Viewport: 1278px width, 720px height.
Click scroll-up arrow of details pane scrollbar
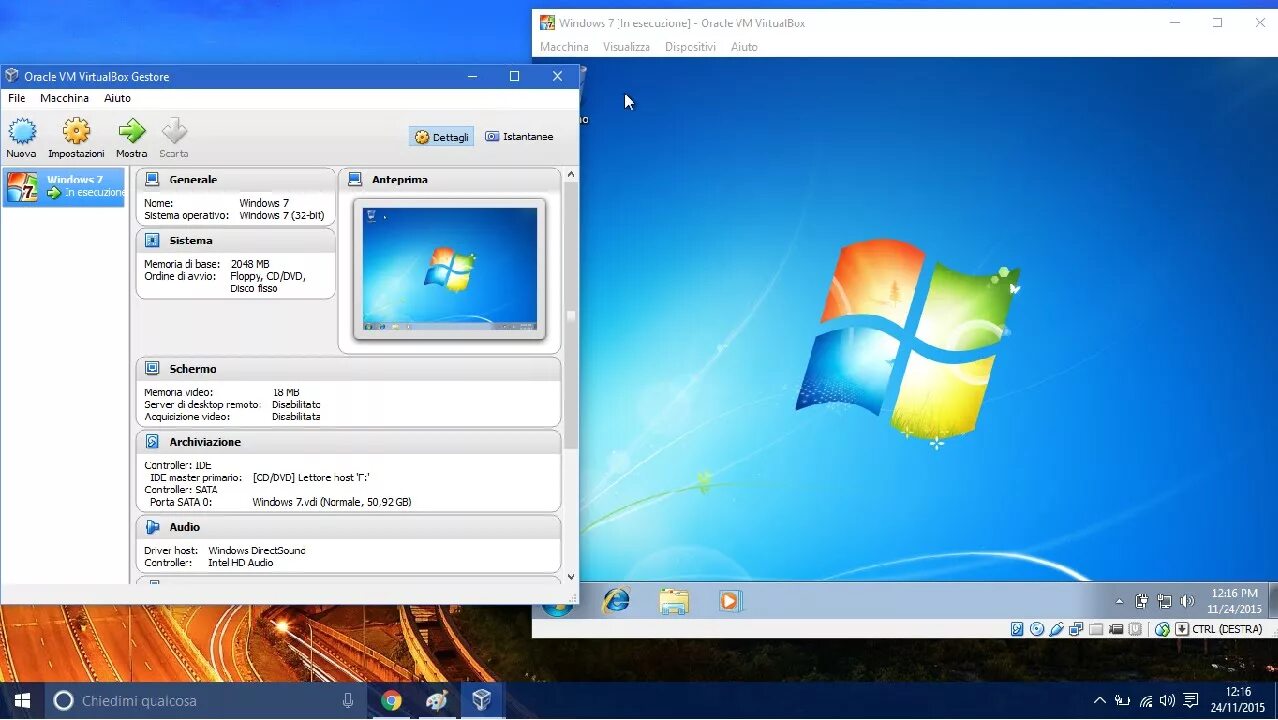coord(571,175)
